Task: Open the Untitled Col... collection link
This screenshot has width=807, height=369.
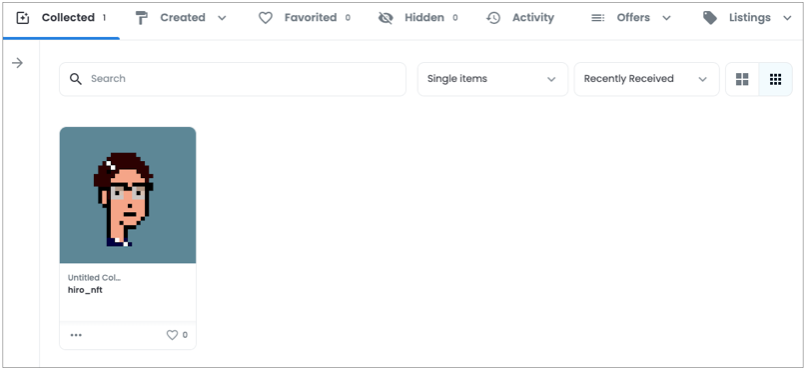Action: [x=94, y=278]
